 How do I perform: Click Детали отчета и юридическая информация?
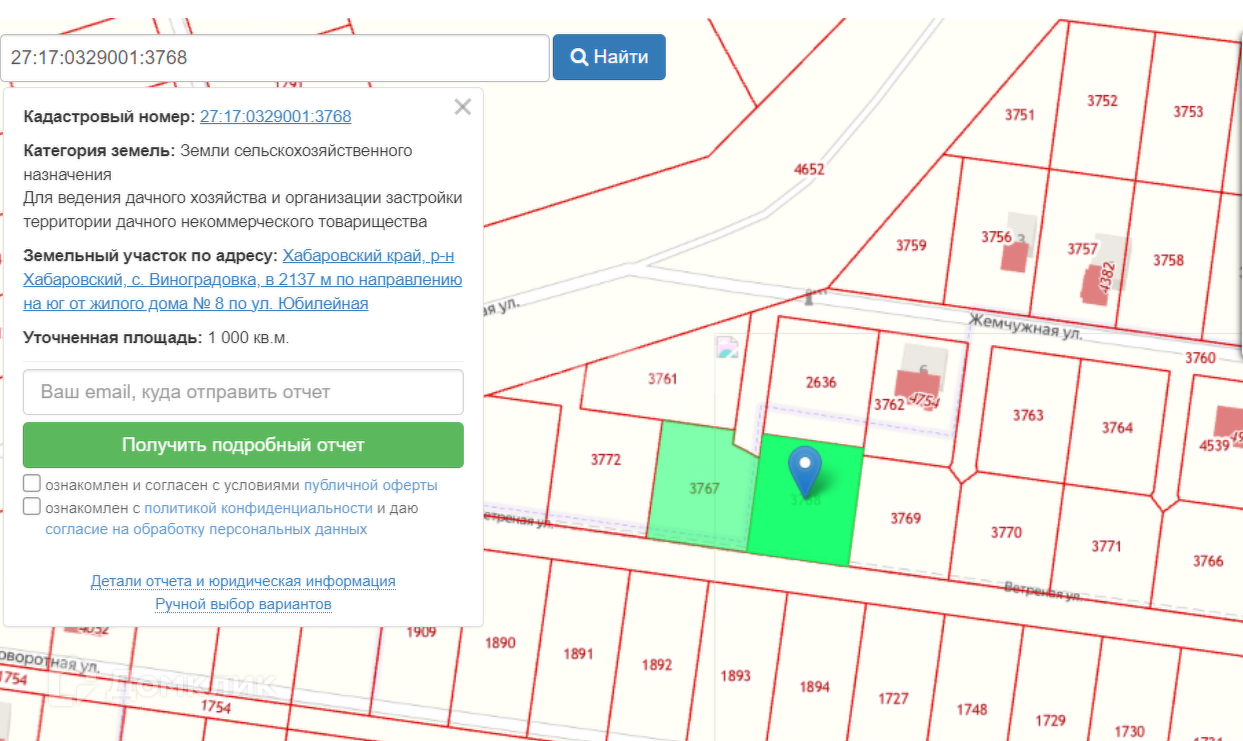pyautogui.click(x=243, y=581)
